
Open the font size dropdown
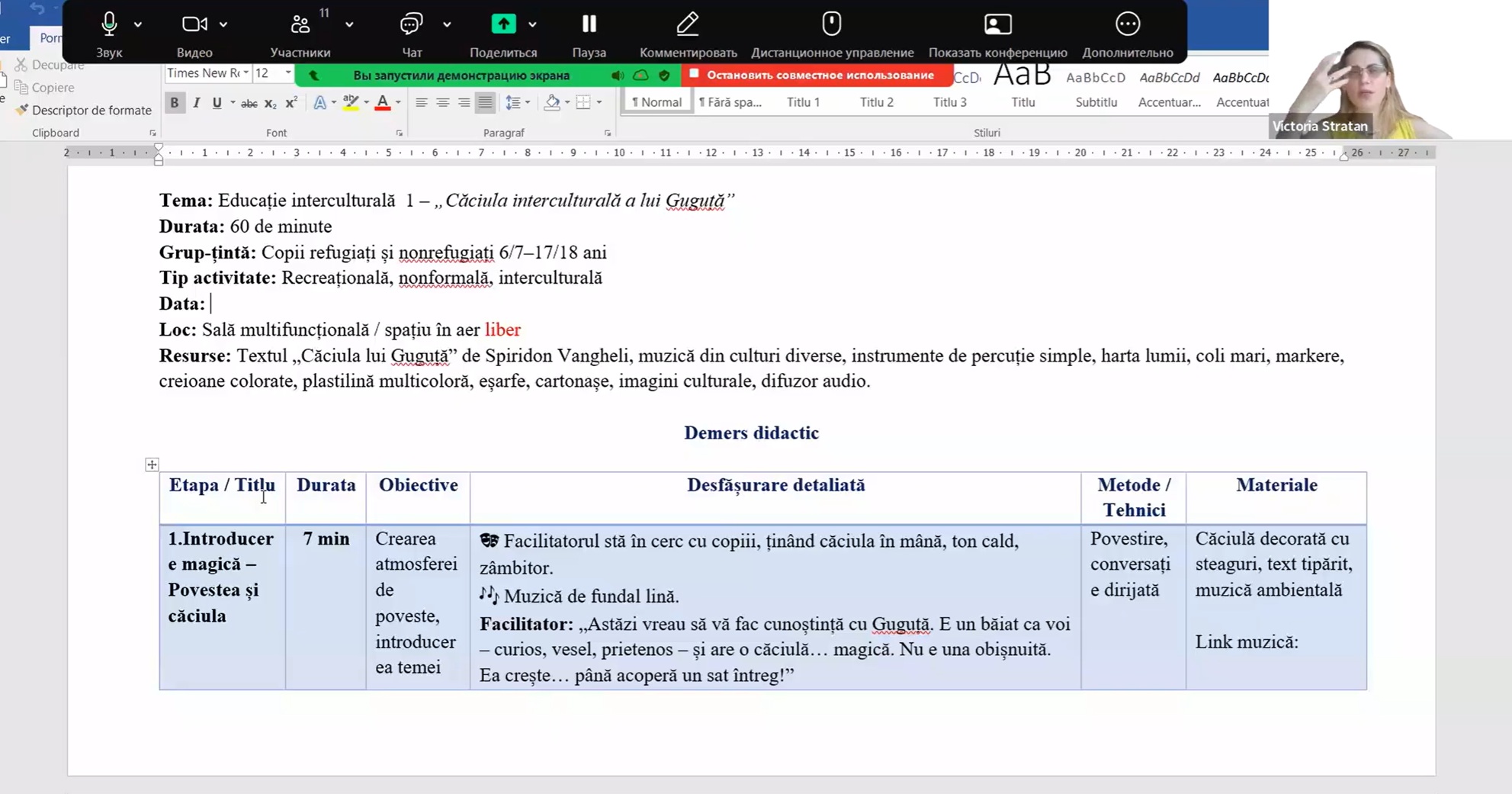click(x=287, y=73)
